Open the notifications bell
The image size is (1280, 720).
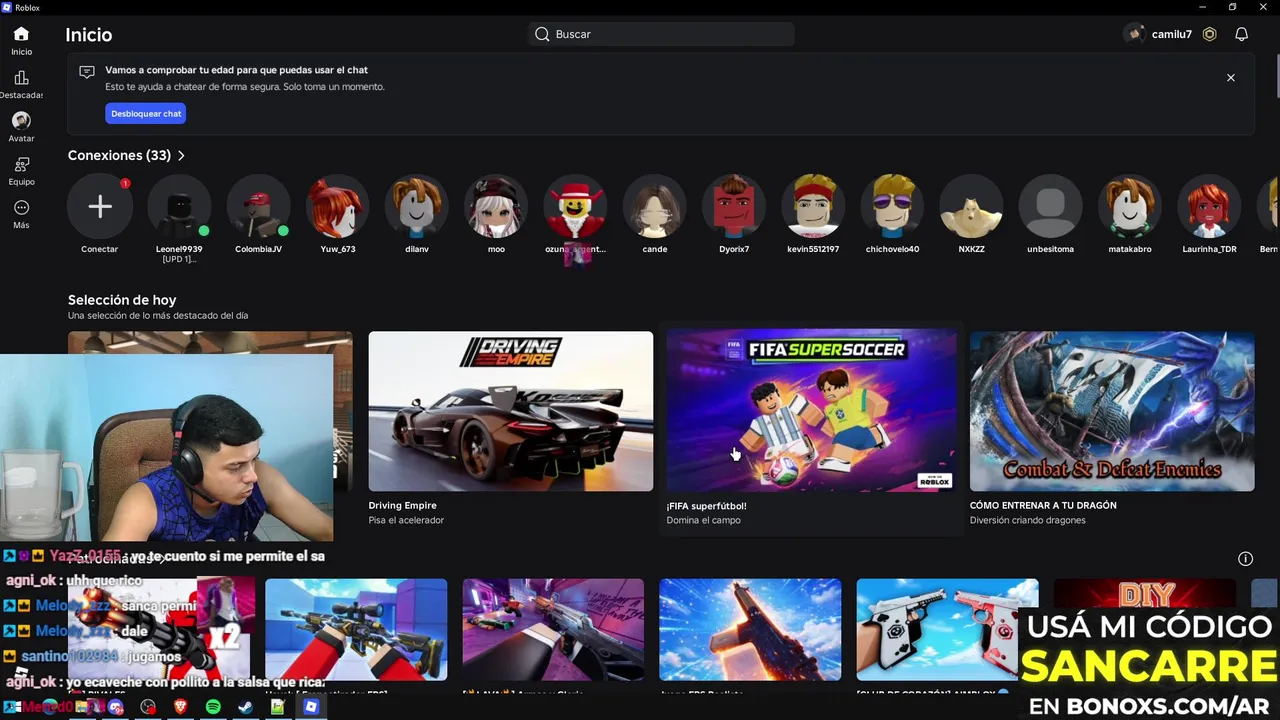(1241, 34)
